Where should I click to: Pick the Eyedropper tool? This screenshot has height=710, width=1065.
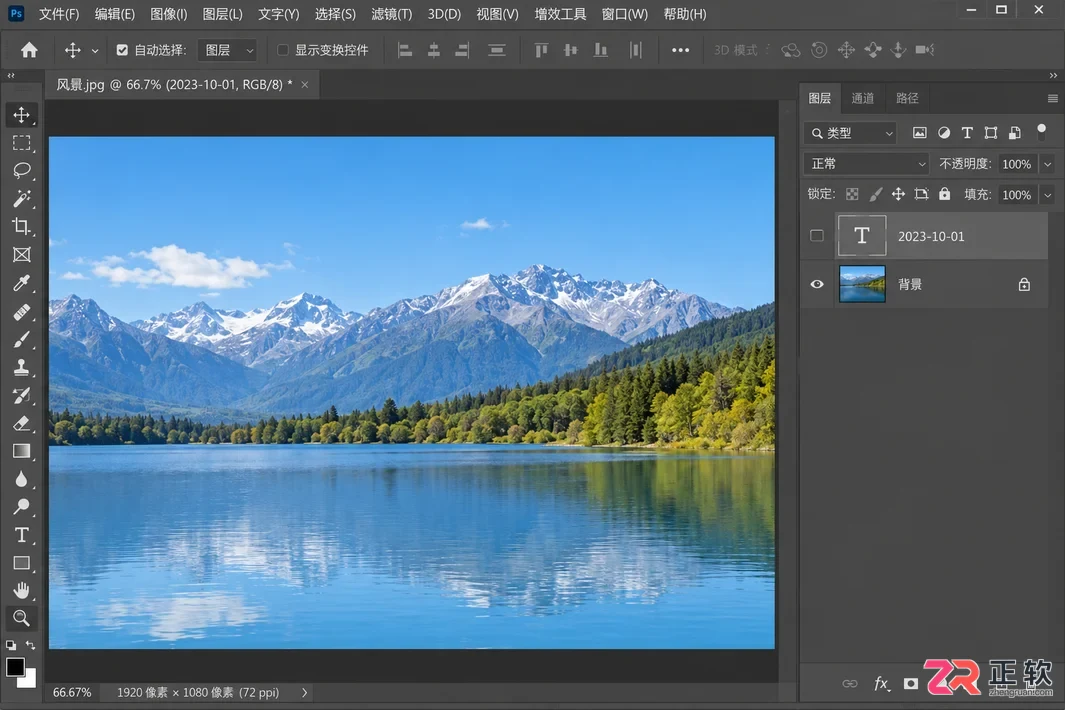pos(22,283)
